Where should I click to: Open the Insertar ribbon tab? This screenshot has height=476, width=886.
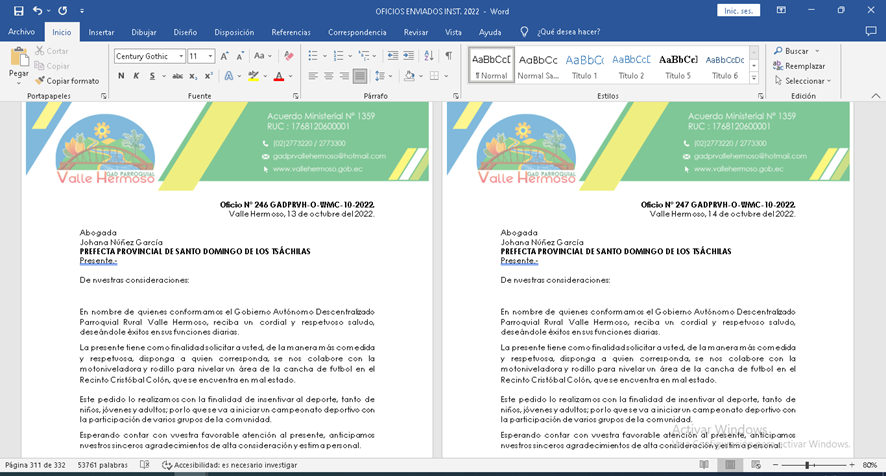click(101, 32)
